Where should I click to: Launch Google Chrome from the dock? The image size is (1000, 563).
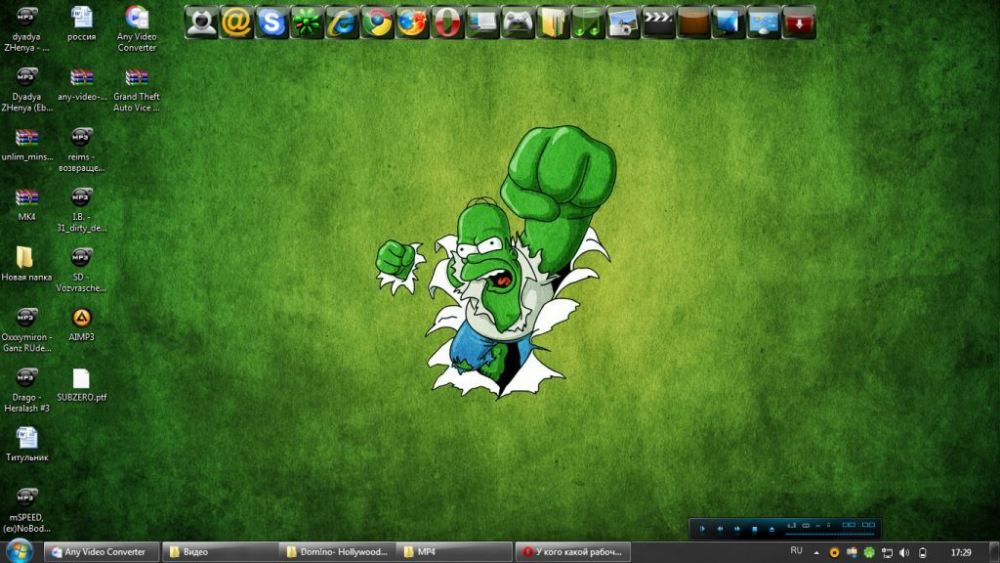(377, 22)
